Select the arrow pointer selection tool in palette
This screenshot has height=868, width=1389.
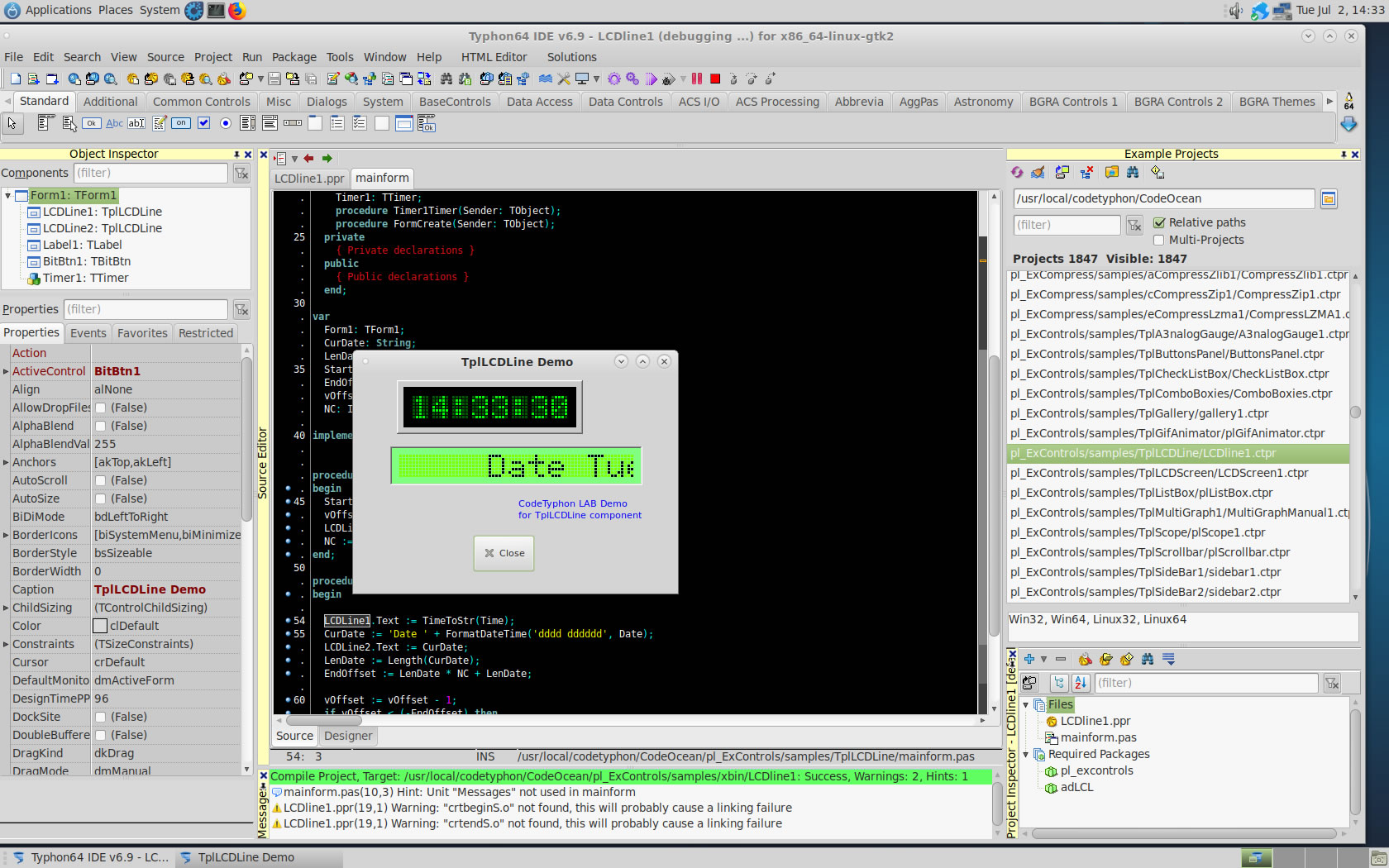pyautogui.click(x=12, y=123)
